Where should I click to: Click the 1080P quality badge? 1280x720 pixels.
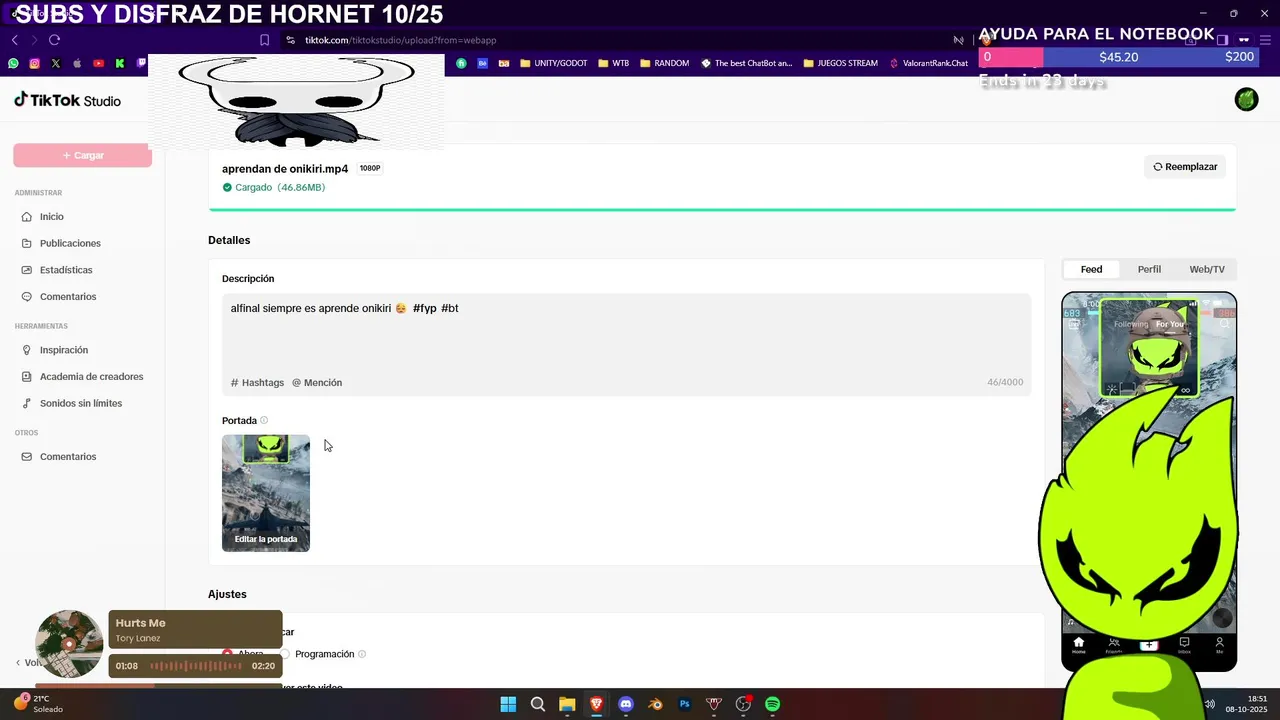tap(370, 168)
